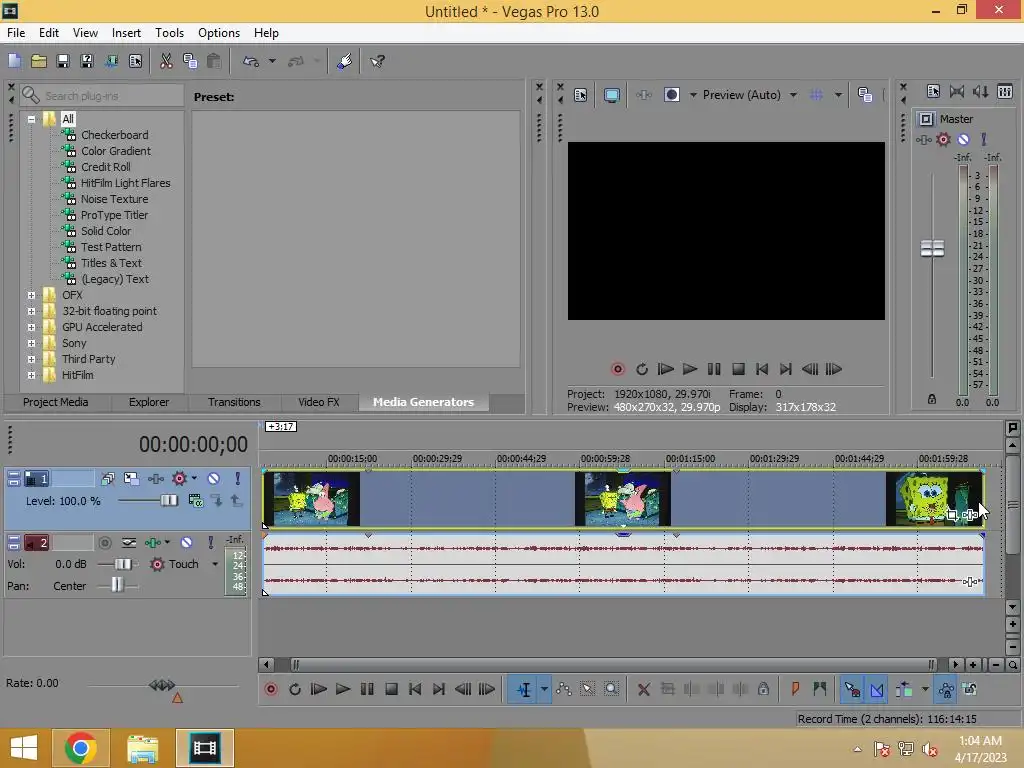The width and height of the screenshot is (1024, 768).
Task: Click Copy Snapshot to Clipboard icon
Action: [865, 95]
